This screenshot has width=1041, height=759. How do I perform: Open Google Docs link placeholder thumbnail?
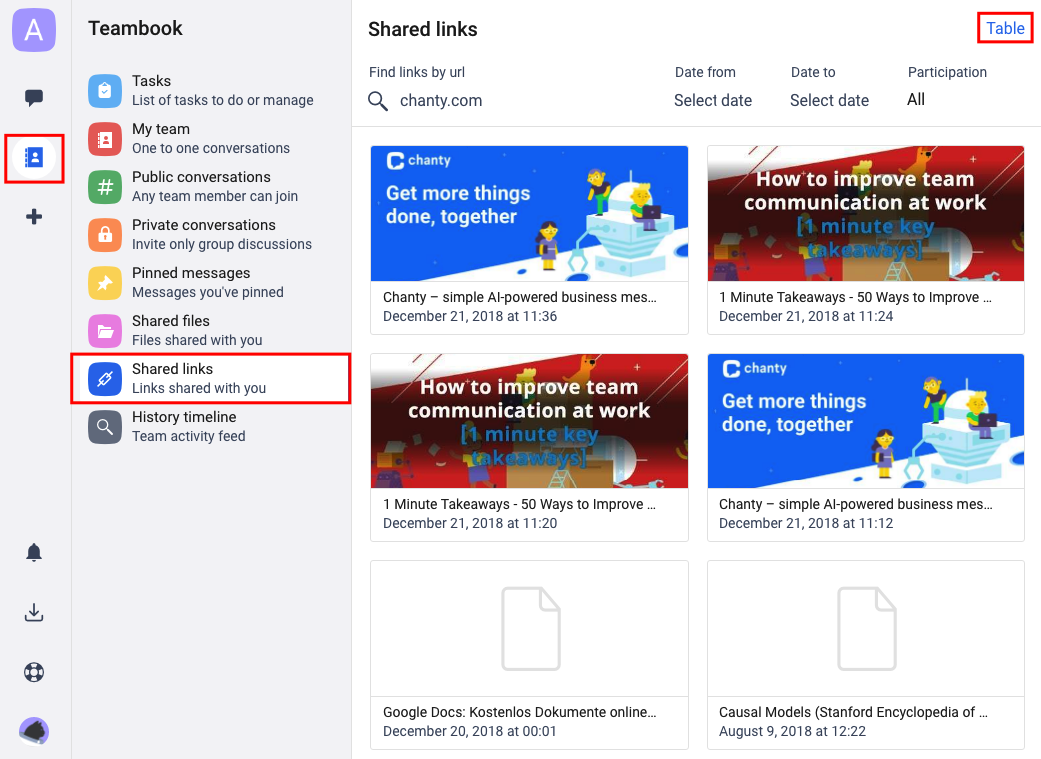(529, 629)
